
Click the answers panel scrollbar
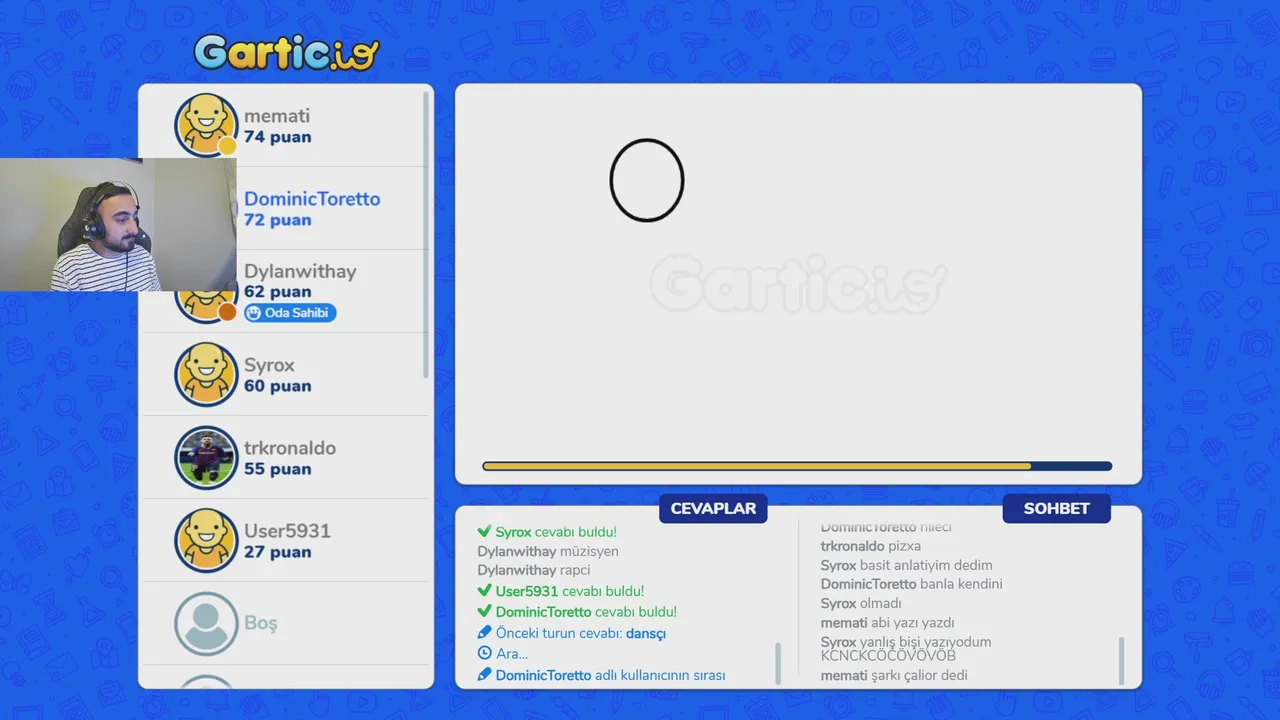[x=778, y=663]
